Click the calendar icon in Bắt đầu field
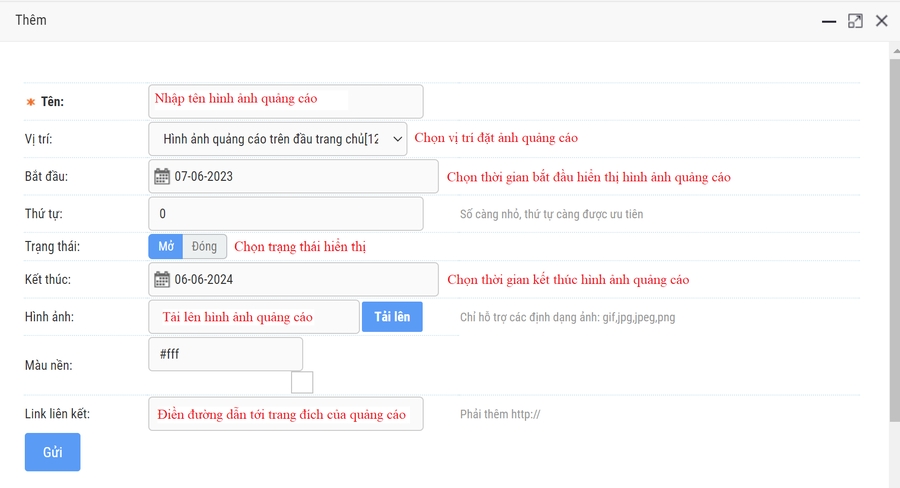 coord(162,177)
